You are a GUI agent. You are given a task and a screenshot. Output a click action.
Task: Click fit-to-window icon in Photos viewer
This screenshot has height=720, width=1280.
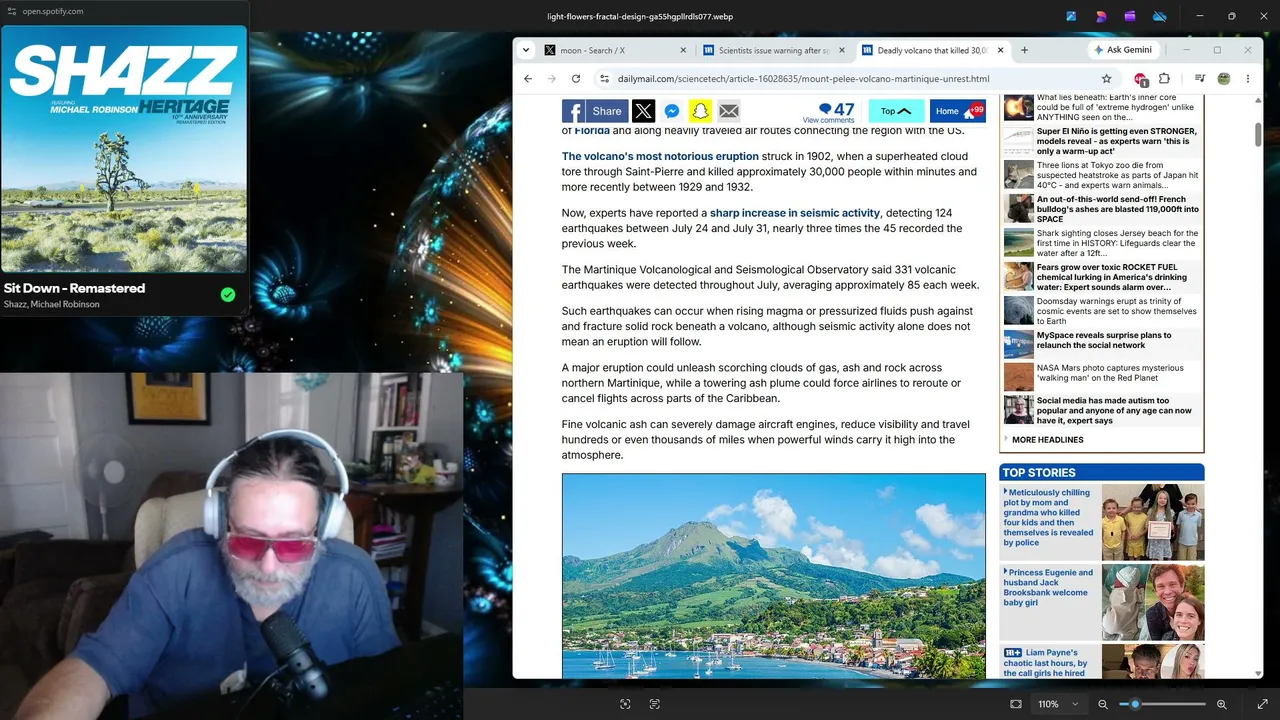(x=1016, y=704)
